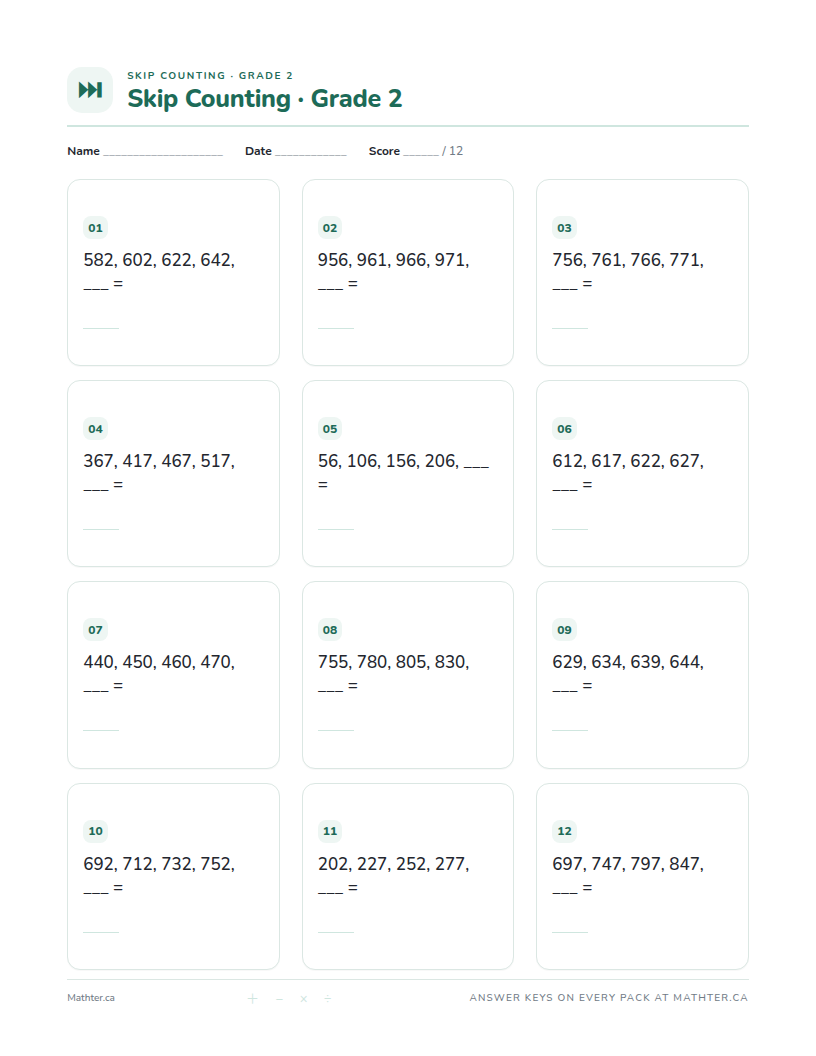Image resolution: width=816 pixels, height=1056 pixels.
Task: Click the skip-forward logo icon
Action: [90, 90]
